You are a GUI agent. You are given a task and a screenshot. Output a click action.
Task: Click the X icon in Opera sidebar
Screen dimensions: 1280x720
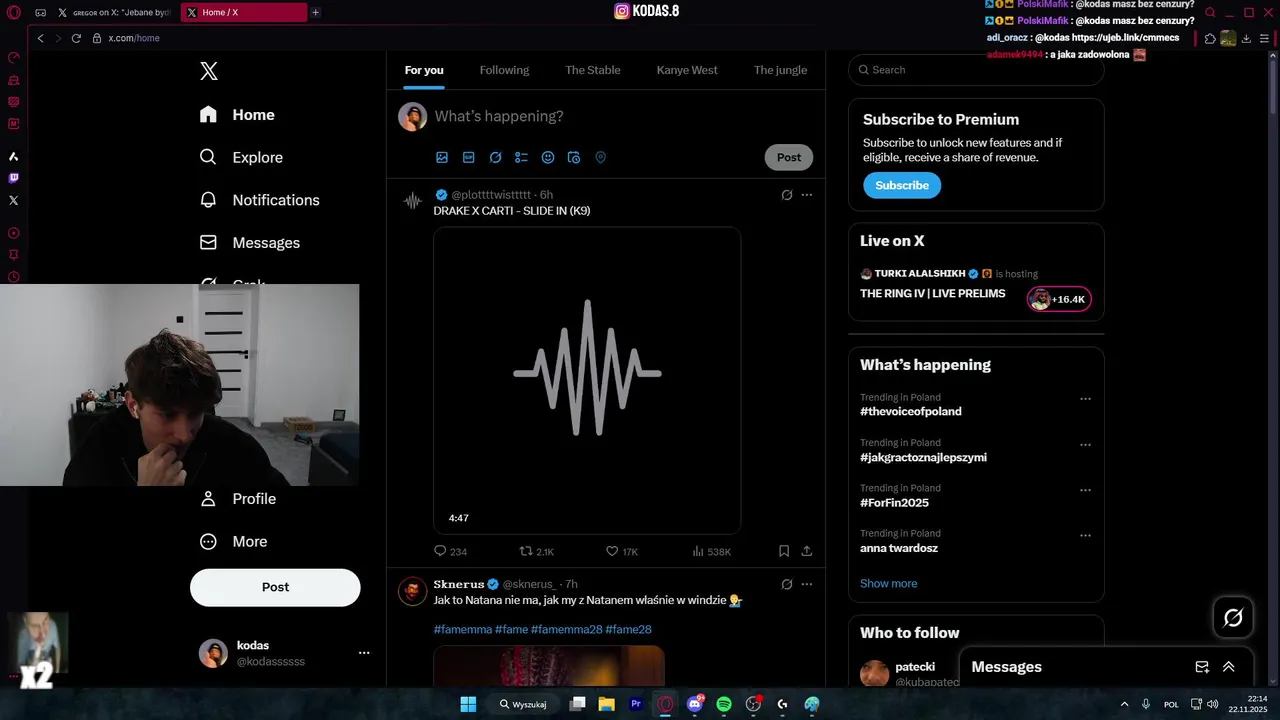coord(13,200)
